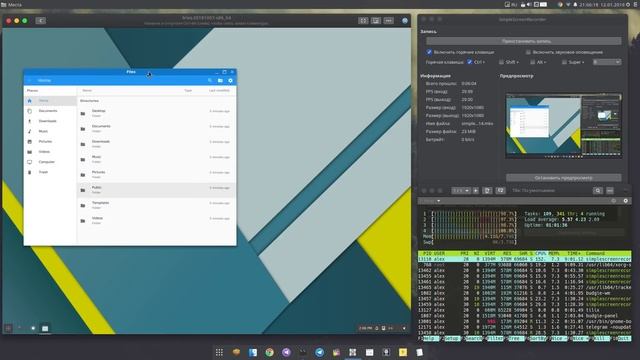Select the Desktop folder row in Files list
Screen dimensions: 640x360
[156, 113]
